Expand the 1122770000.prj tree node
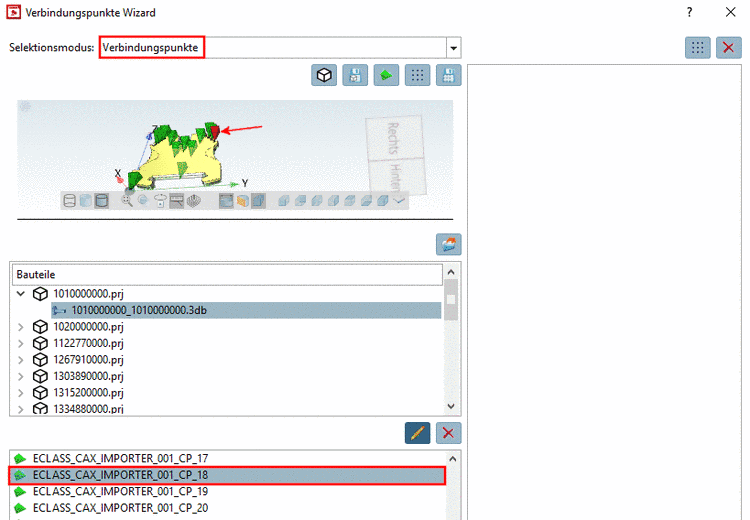 pos(21,343)
